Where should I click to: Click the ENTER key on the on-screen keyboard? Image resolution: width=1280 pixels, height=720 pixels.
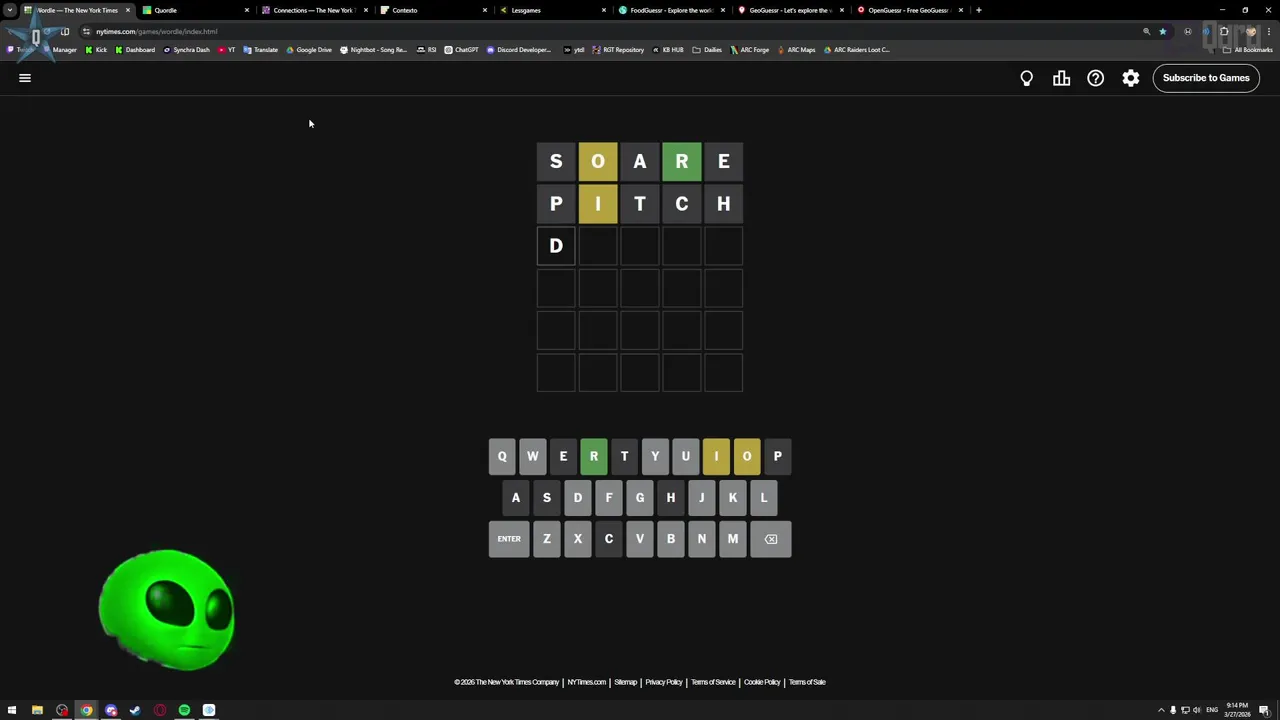pyautogui.click(x=509, y=539)
